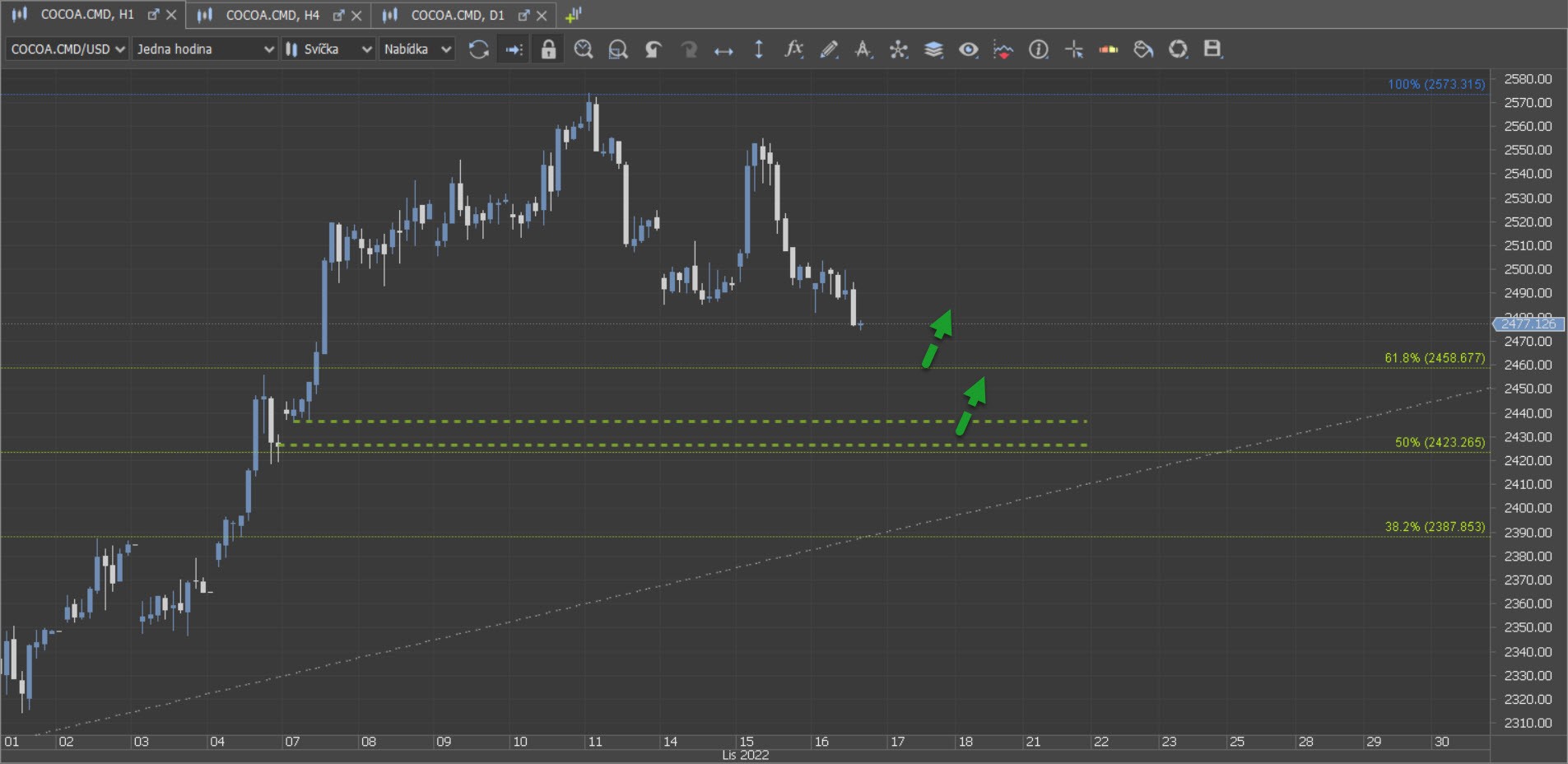Screen dimensions: 1568x764
Task: Toggle the eye visibility icon
Action: 968,49
